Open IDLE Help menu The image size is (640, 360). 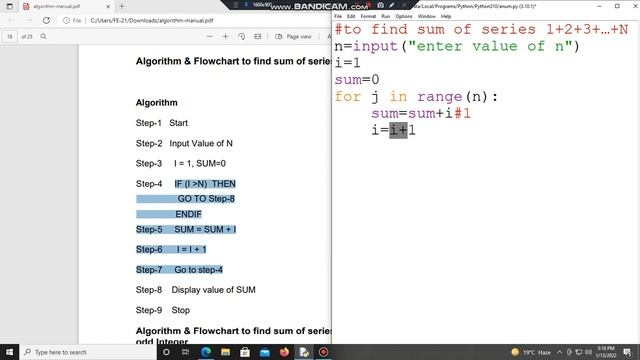tap(446, 16)
